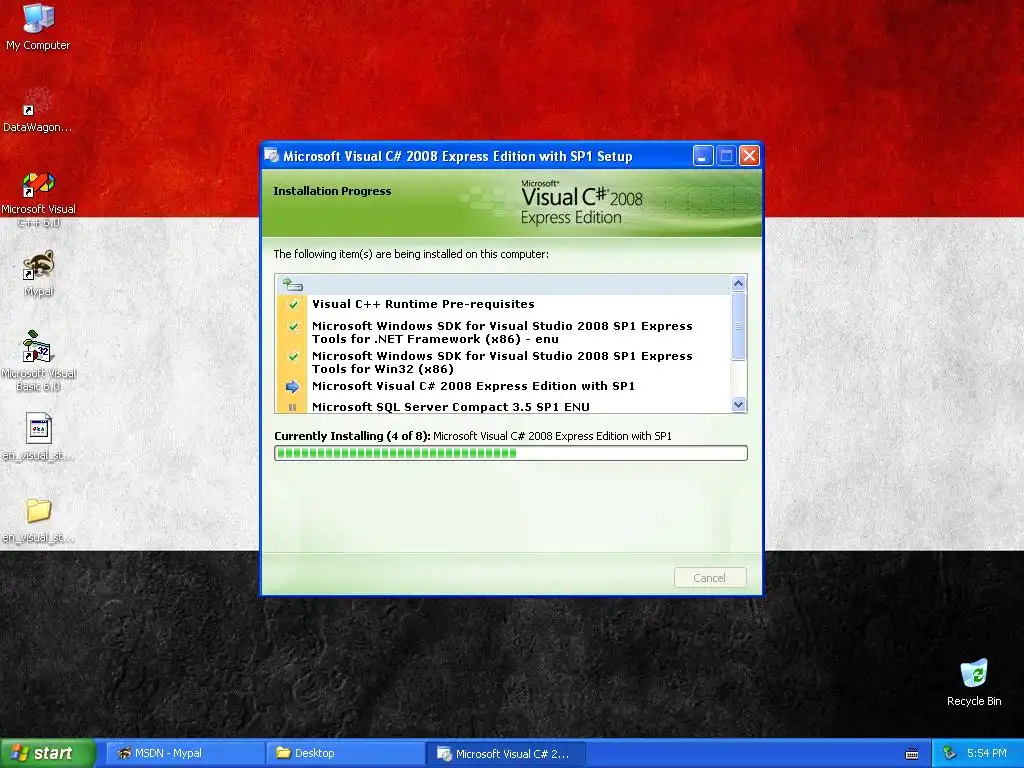Close the Visual C# setup window
The width and height of the screenshot is (1024, 768).
point(750,156)
